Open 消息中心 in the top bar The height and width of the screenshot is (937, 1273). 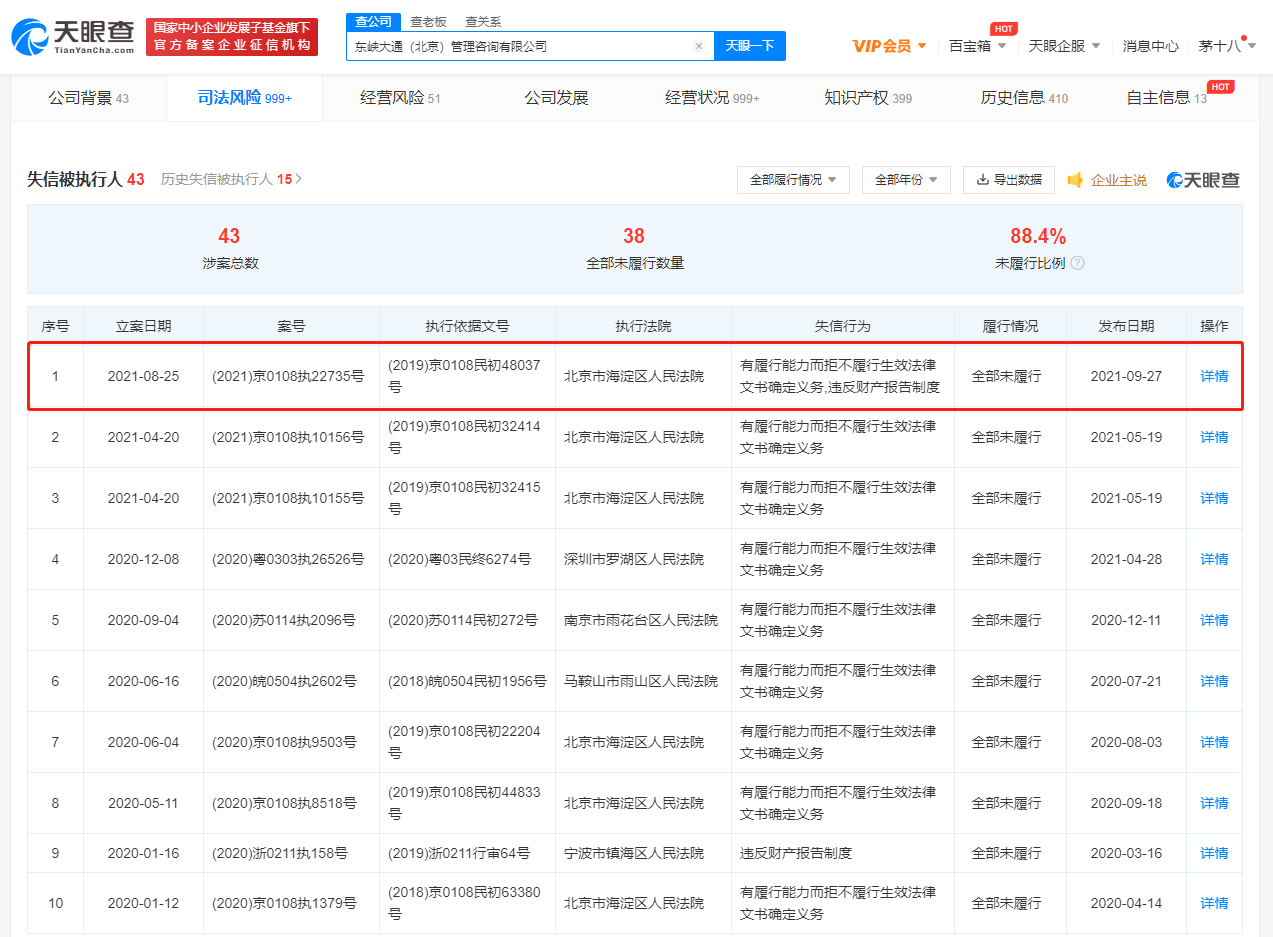tap(1150, 46)
